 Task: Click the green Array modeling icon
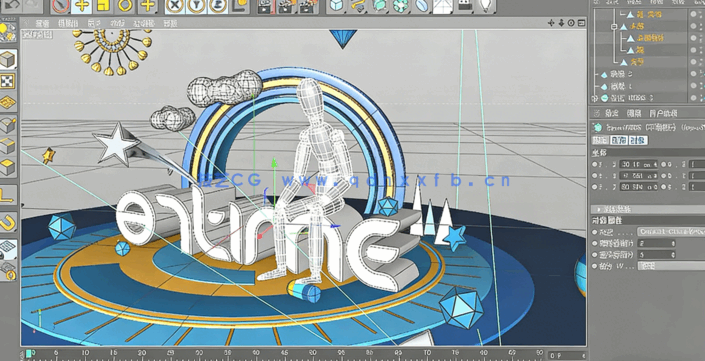pyautogui.click(x=400, y=5)
